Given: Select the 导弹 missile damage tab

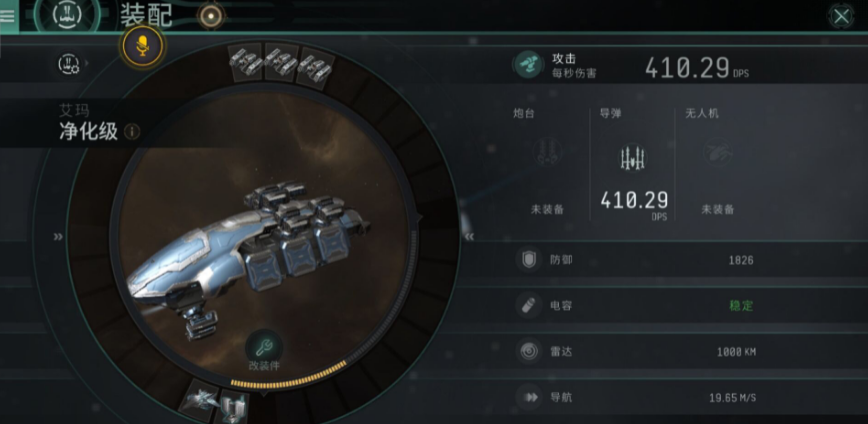Looking at the screenshot, I should point(632,165).
